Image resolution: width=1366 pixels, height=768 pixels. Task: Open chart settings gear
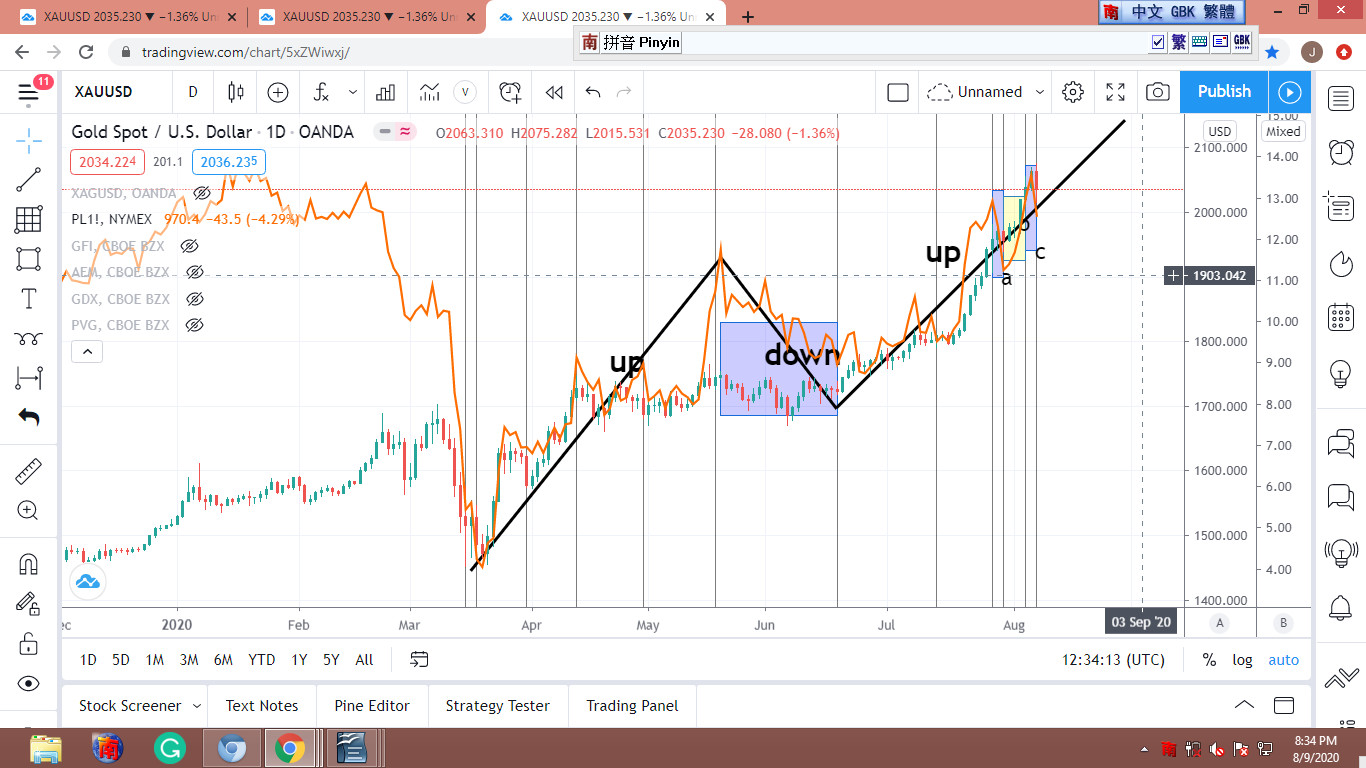coord(1073,92)
